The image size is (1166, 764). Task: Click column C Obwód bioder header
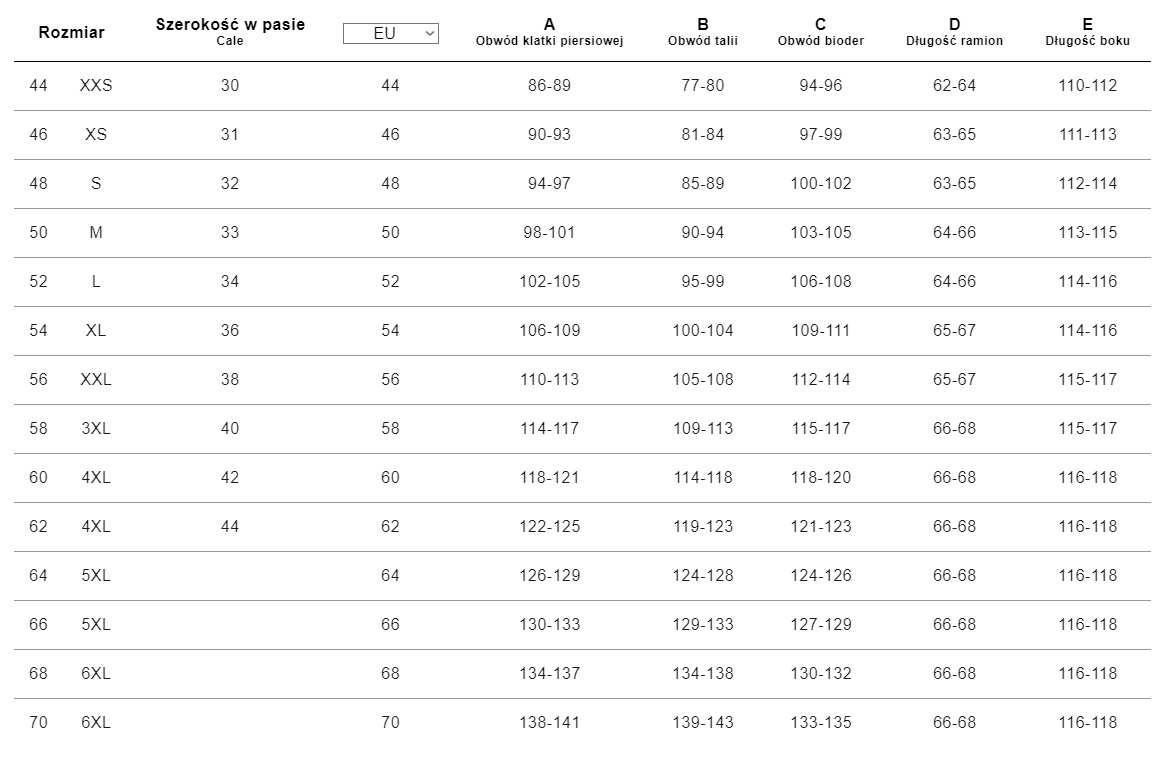click(820, 31)
